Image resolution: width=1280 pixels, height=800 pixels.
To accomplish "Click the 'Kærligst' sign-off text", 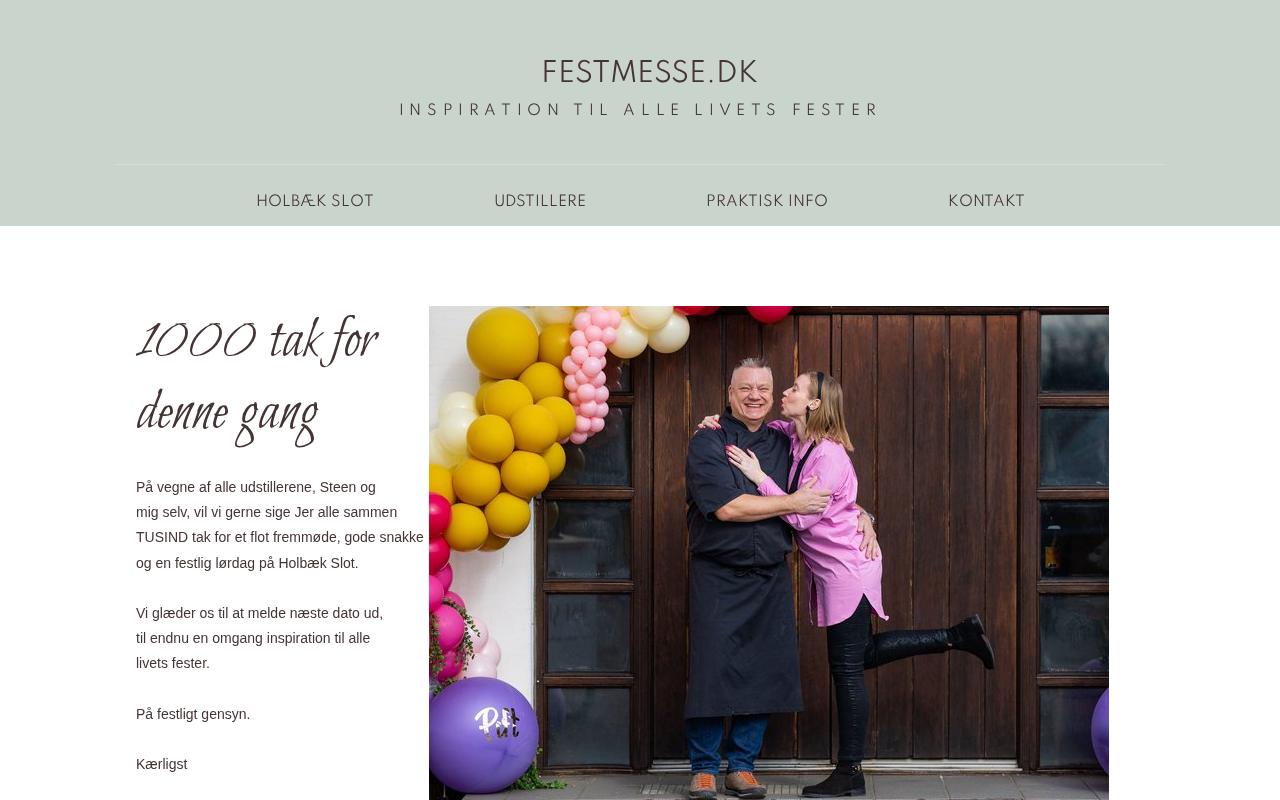I will click(x=162, y=764).
